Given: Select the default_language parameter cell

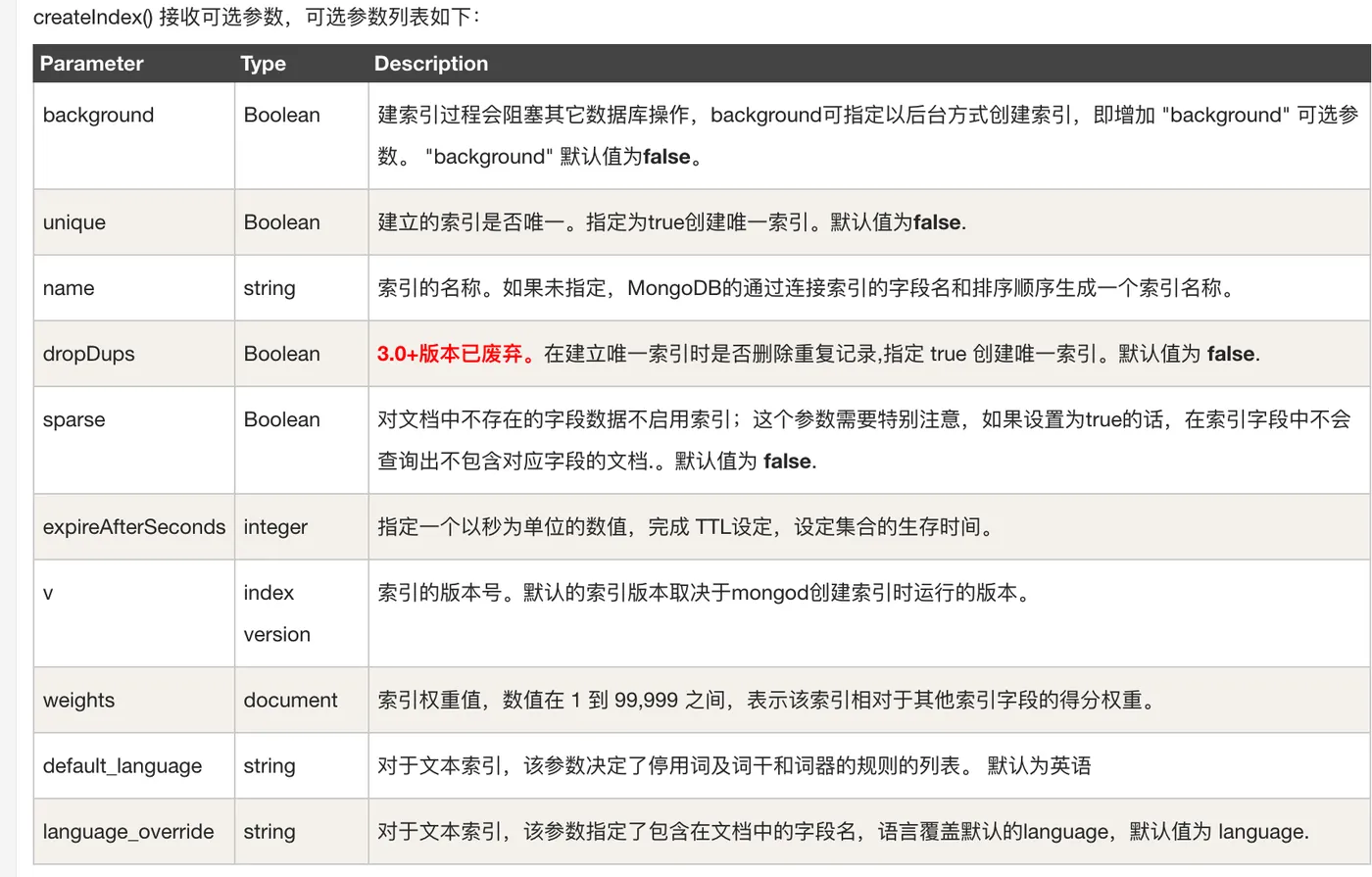Looking at the screenshot, I should pos(134,766).
